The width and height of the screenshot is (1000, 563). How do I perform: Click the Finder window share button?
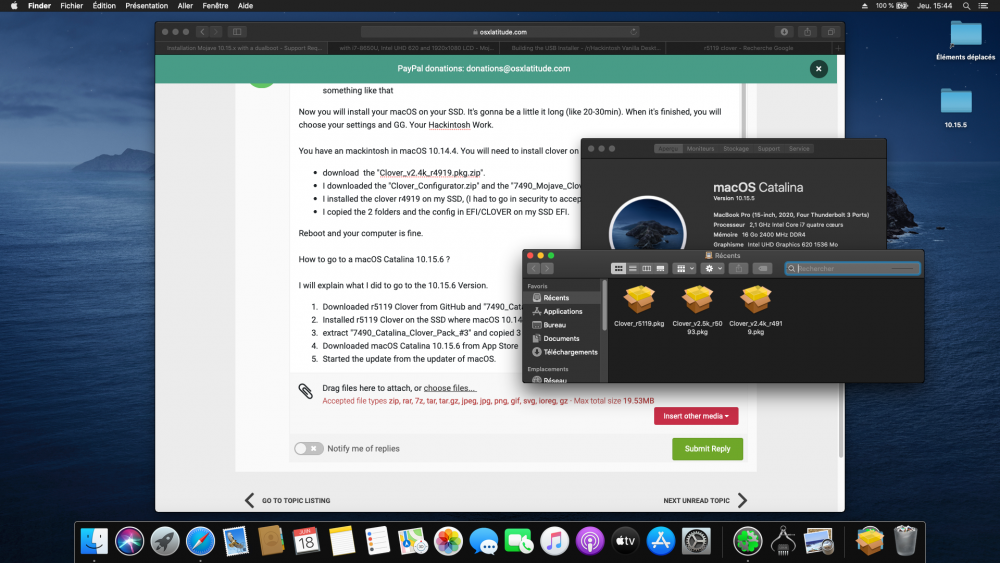(739, 268)
